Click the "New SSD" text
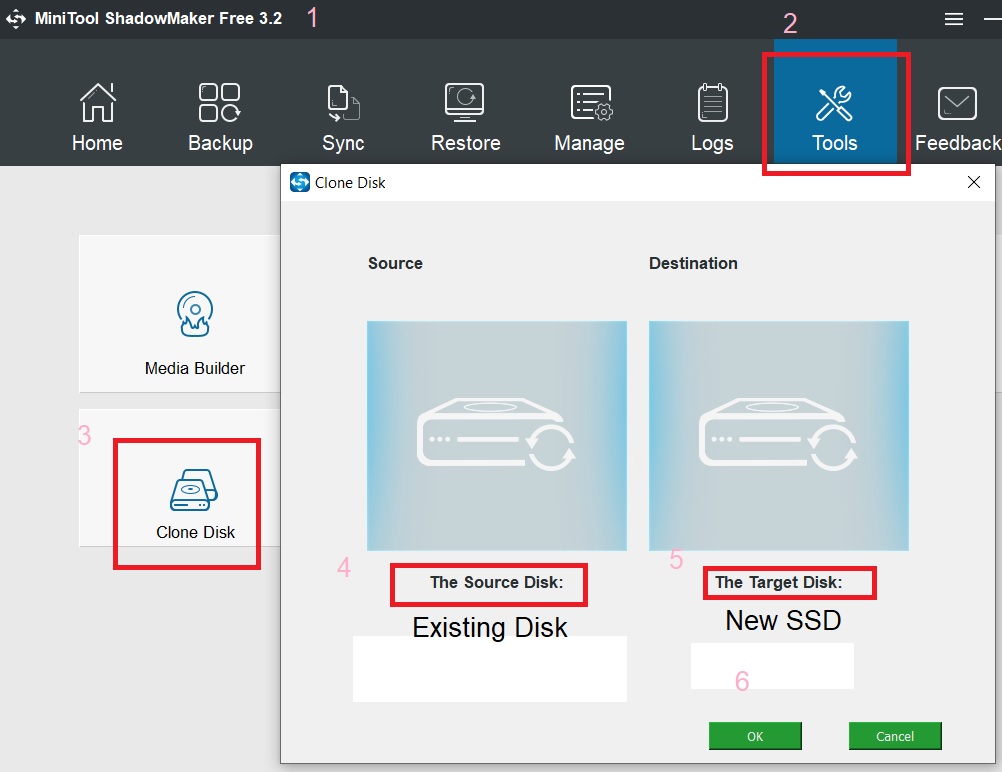Screen dimensions: 1002x772 coord(783,621)
